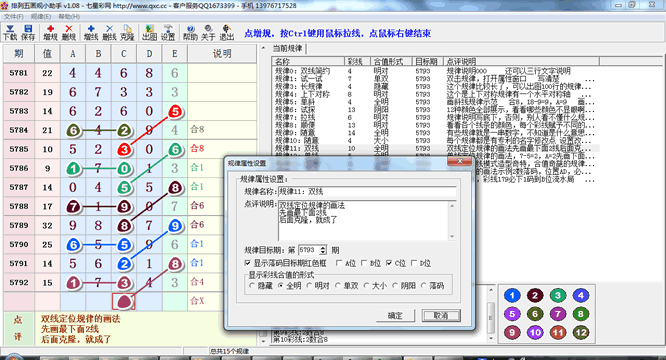
Task: Click the 关于 about toolbar icon
Action: point(208,33)
